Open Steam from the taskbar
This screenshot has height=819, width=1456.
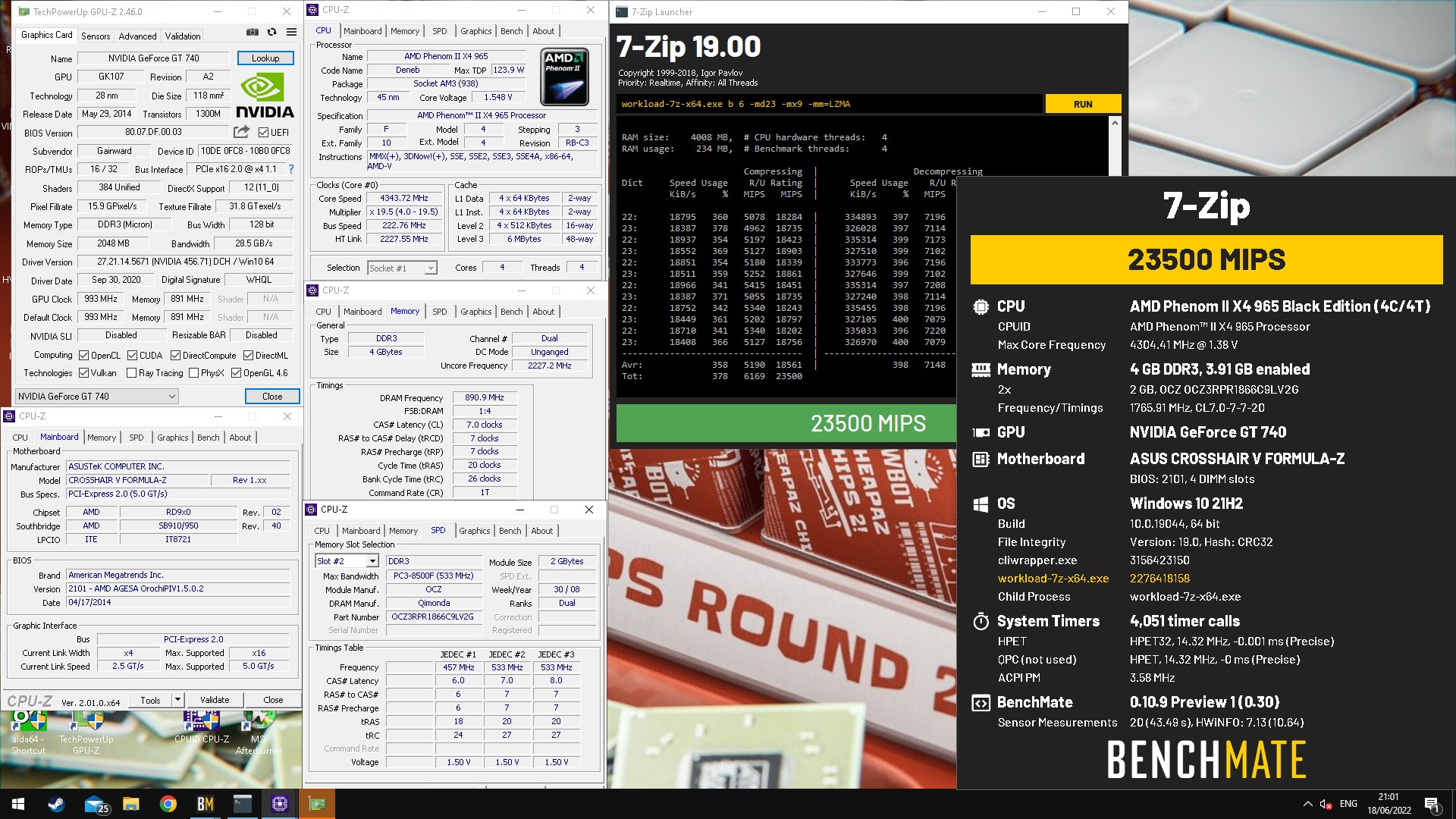click(x=56, y=804)
